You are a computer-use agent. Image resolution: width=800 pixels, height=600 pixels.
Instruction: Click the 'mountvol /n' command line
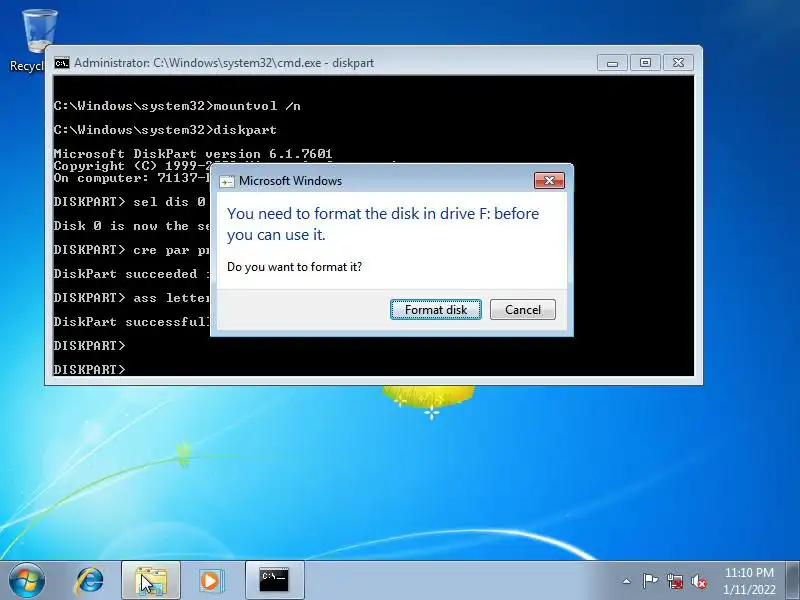pos(177,106)
